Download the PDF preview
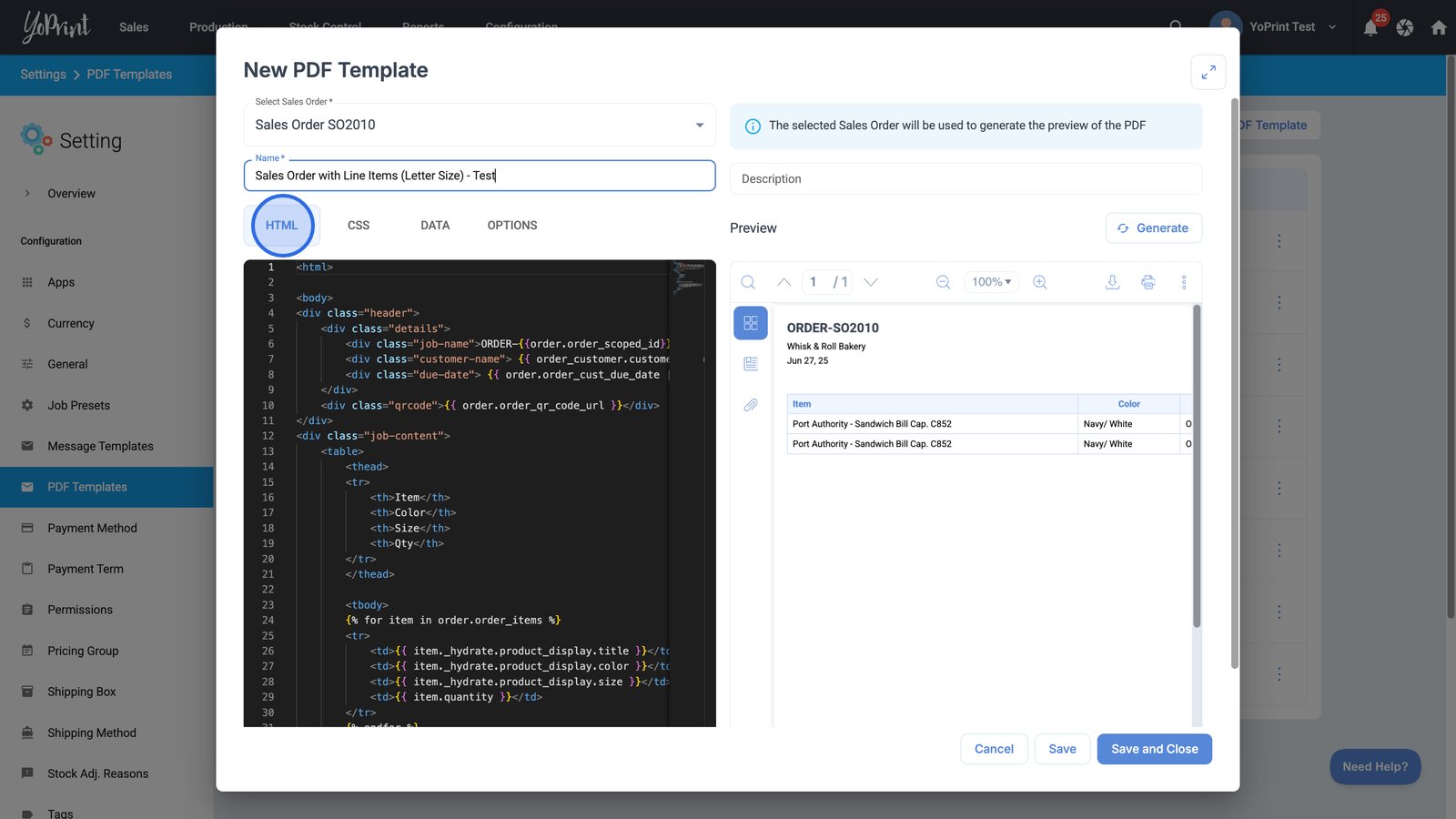This screenshot has height=819, width=1456. tap(1112, 282)
